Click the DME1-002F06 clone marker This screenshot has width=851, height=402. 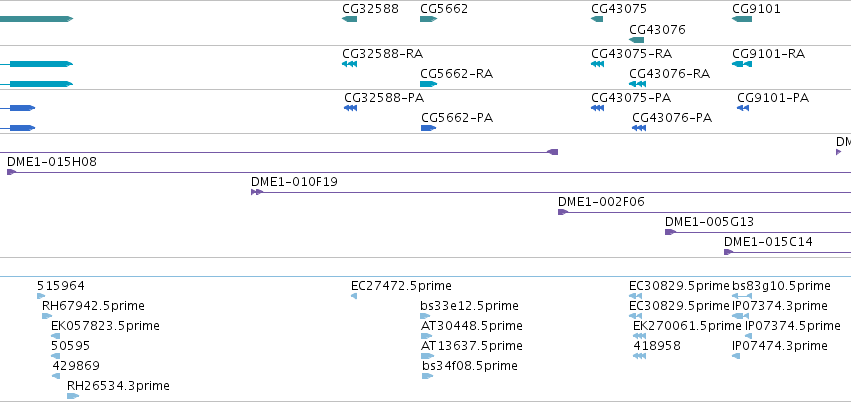tap(563, 212)
